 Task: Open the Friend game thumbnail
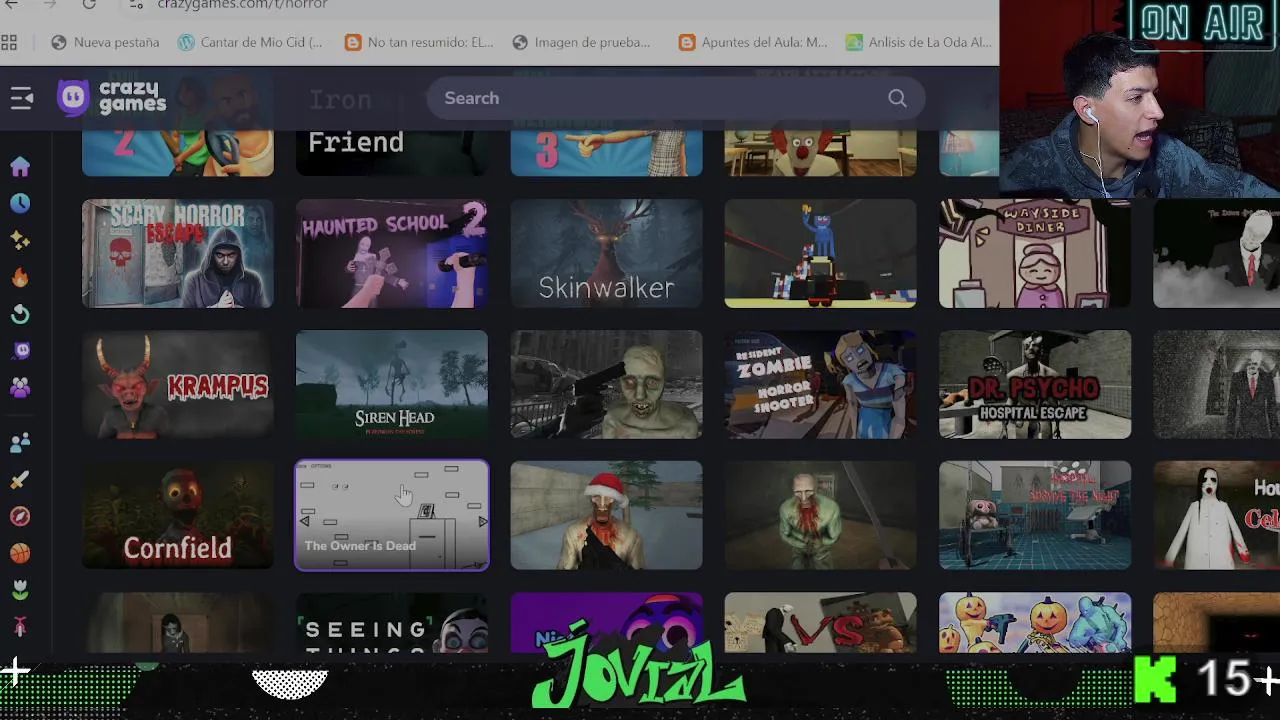pyautogui.click(x=392, y=153)
